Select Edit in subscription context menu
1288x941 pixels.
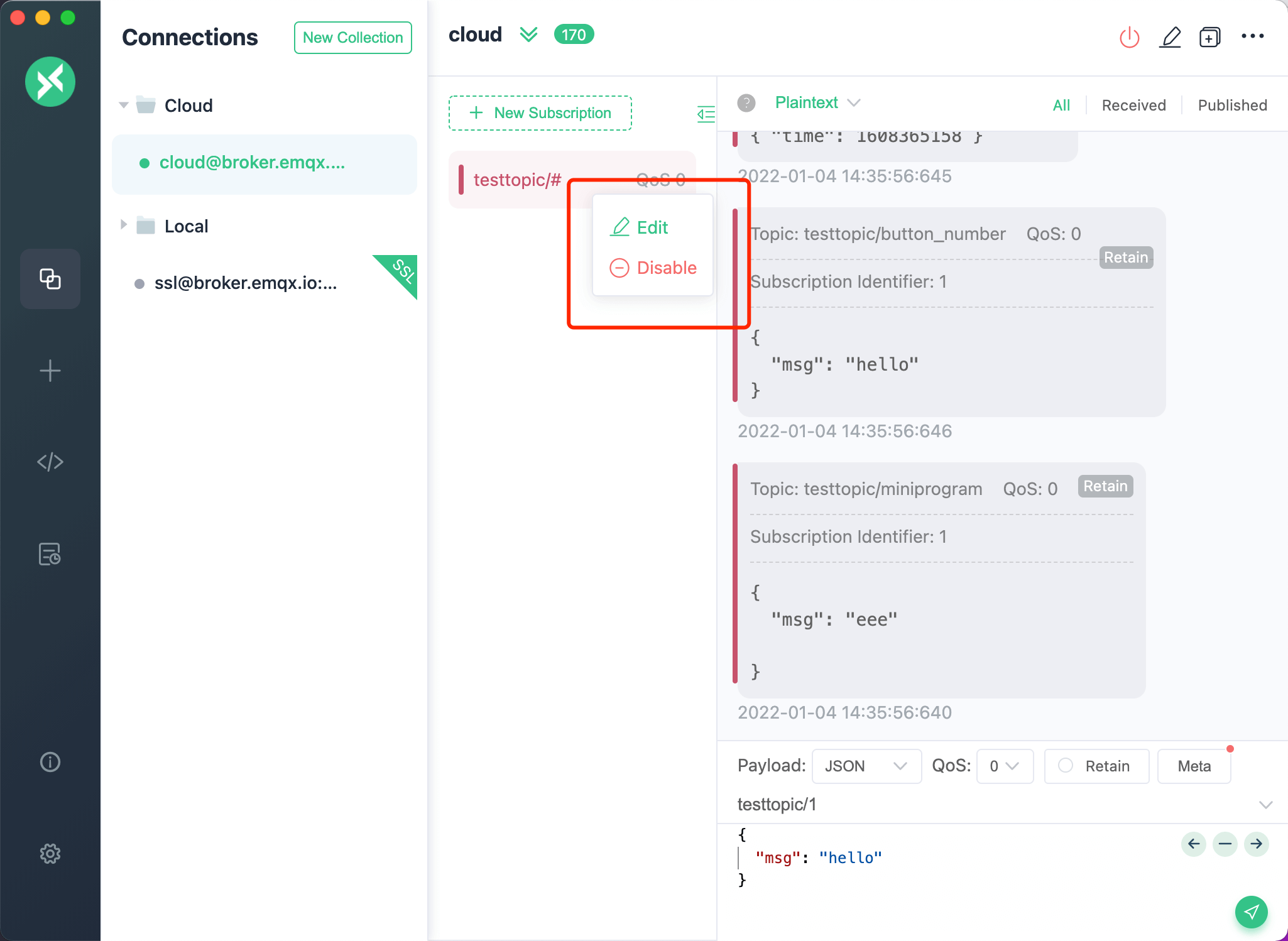(652, 227)
